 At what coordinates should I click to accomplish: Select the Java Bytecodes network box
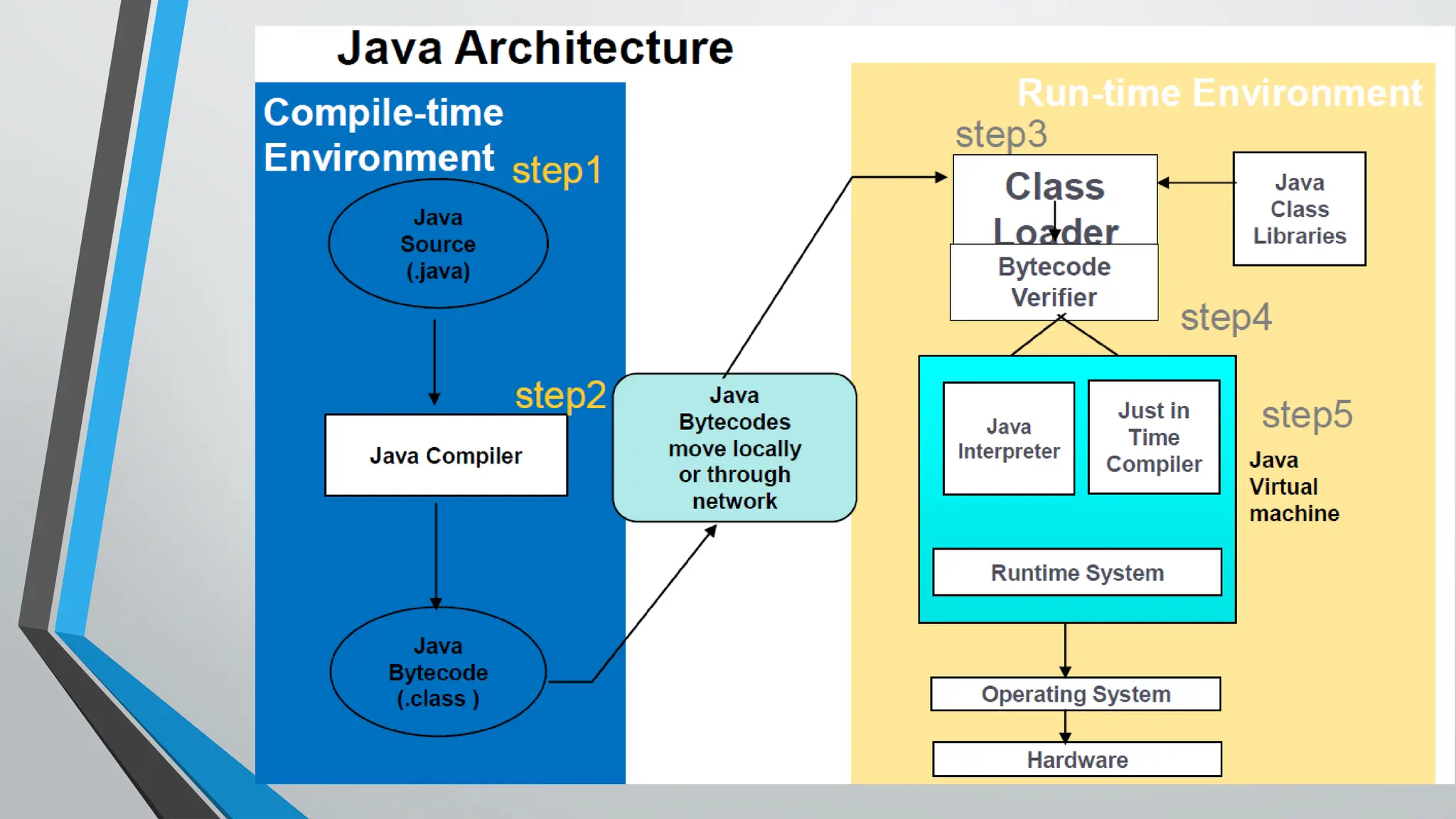pos(734,448)
